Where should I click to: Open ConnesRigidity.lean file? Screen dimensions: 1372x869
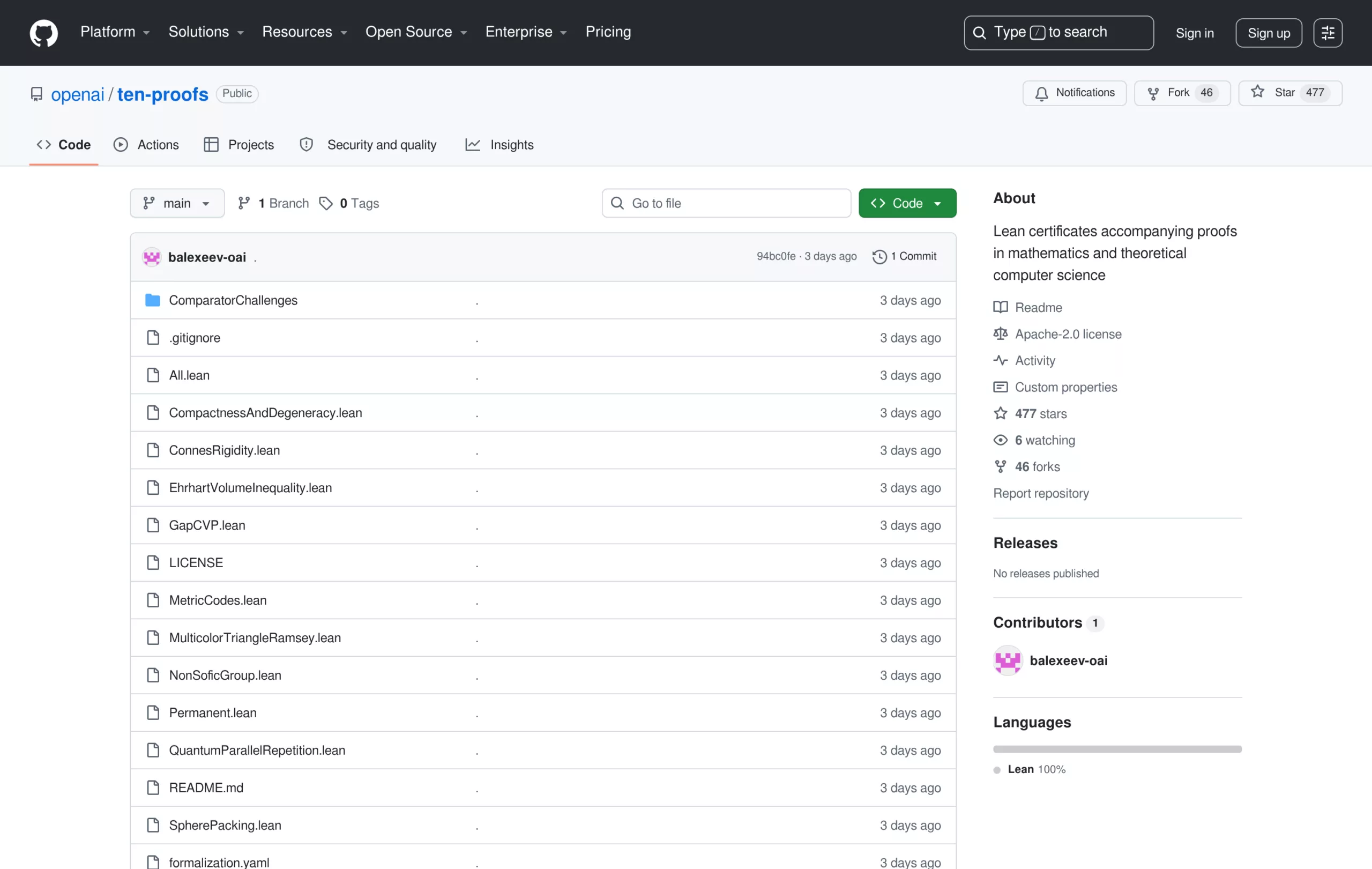pos(225,450)
